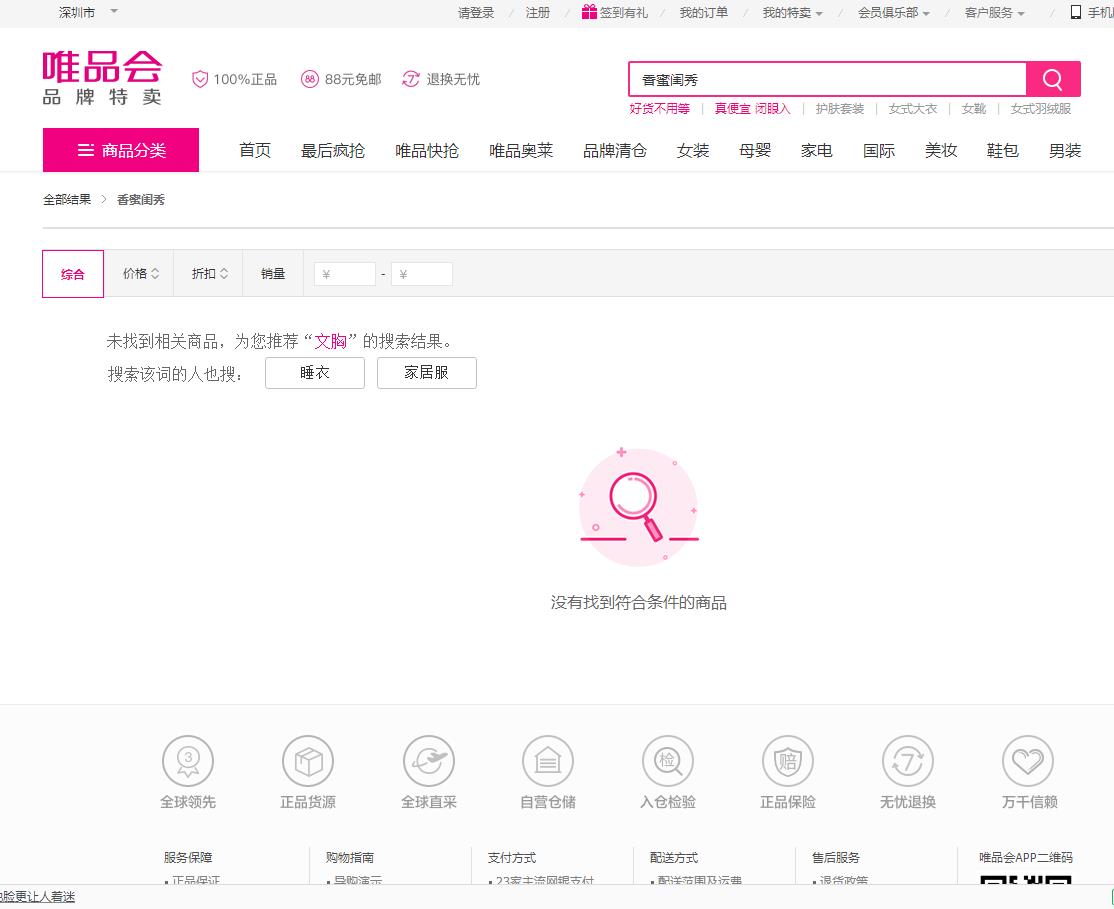
Task: Click the 自营仓储 warehouse icon
Action: click(x=548, y=760)
